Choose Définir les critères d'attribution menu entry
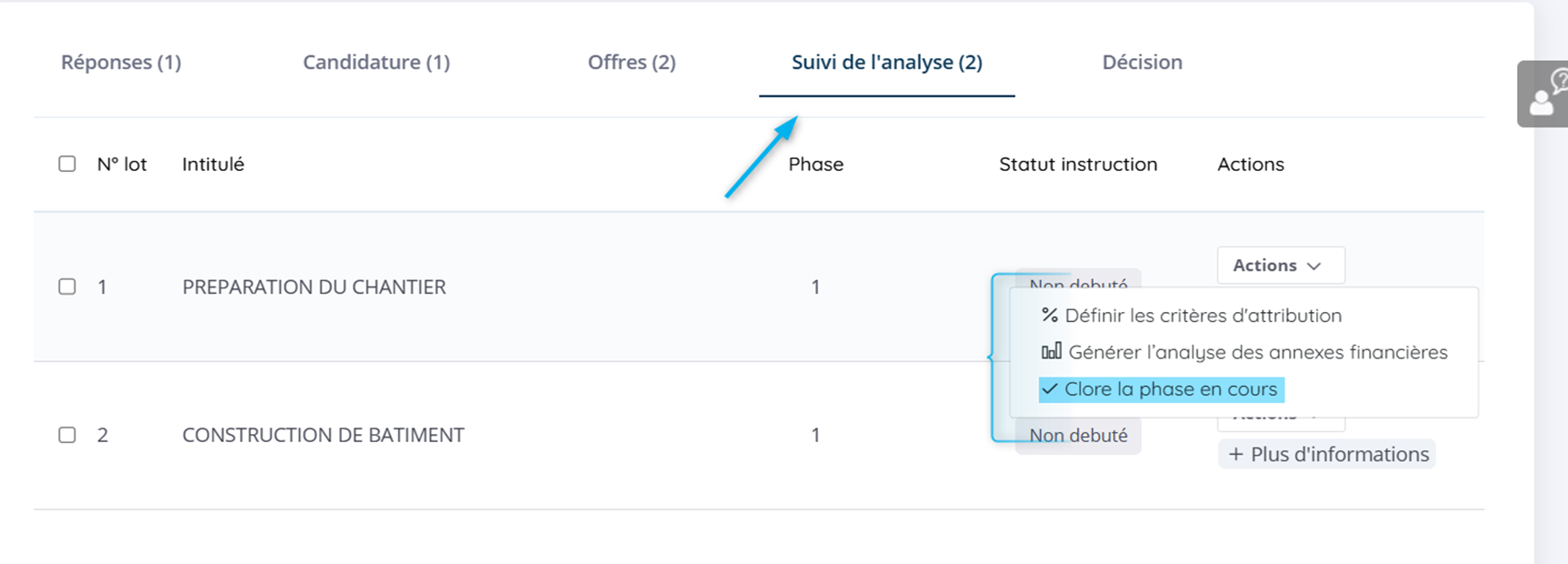 (1203, 316)
